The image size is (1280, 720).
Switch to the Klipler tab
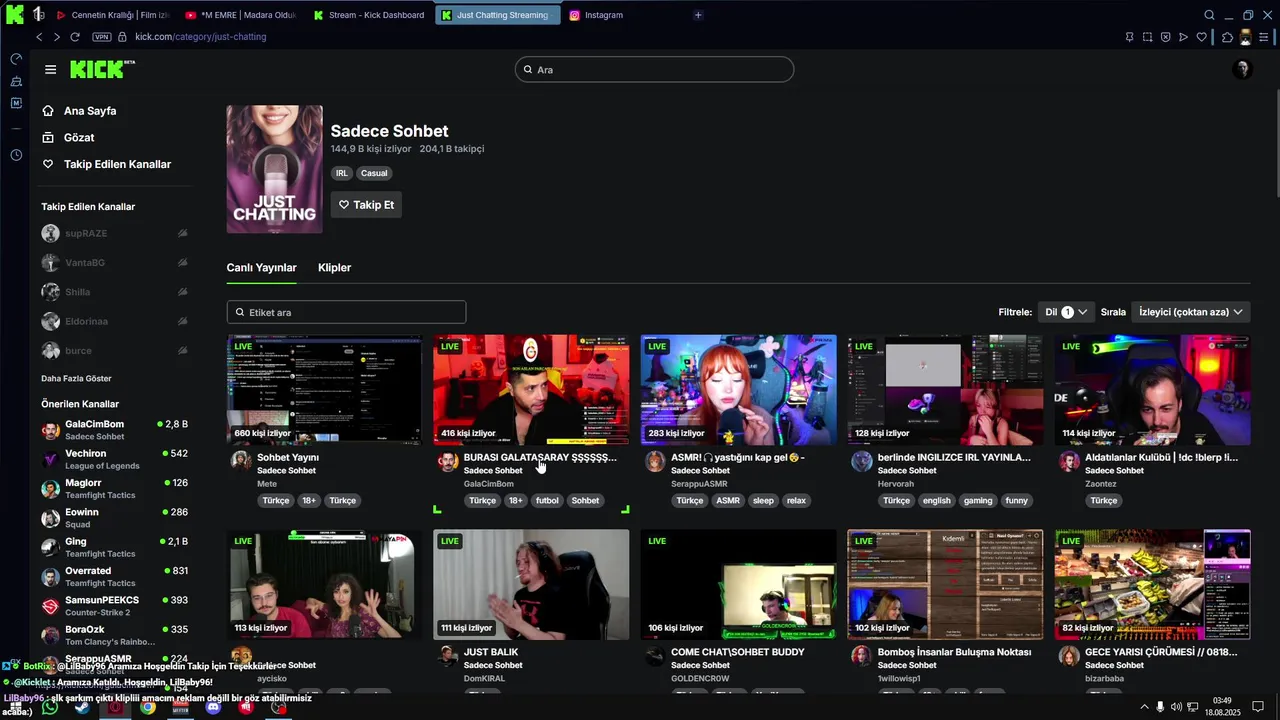334,268
